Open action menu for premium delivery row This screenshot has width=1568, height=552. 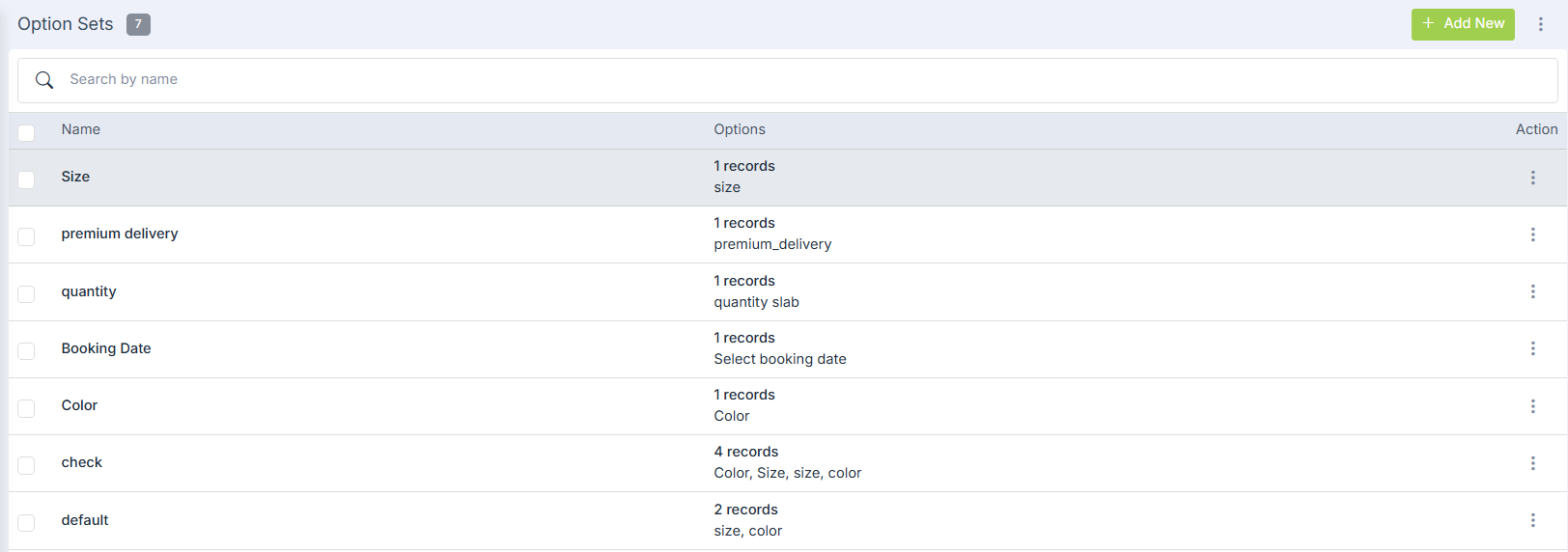1532,235
